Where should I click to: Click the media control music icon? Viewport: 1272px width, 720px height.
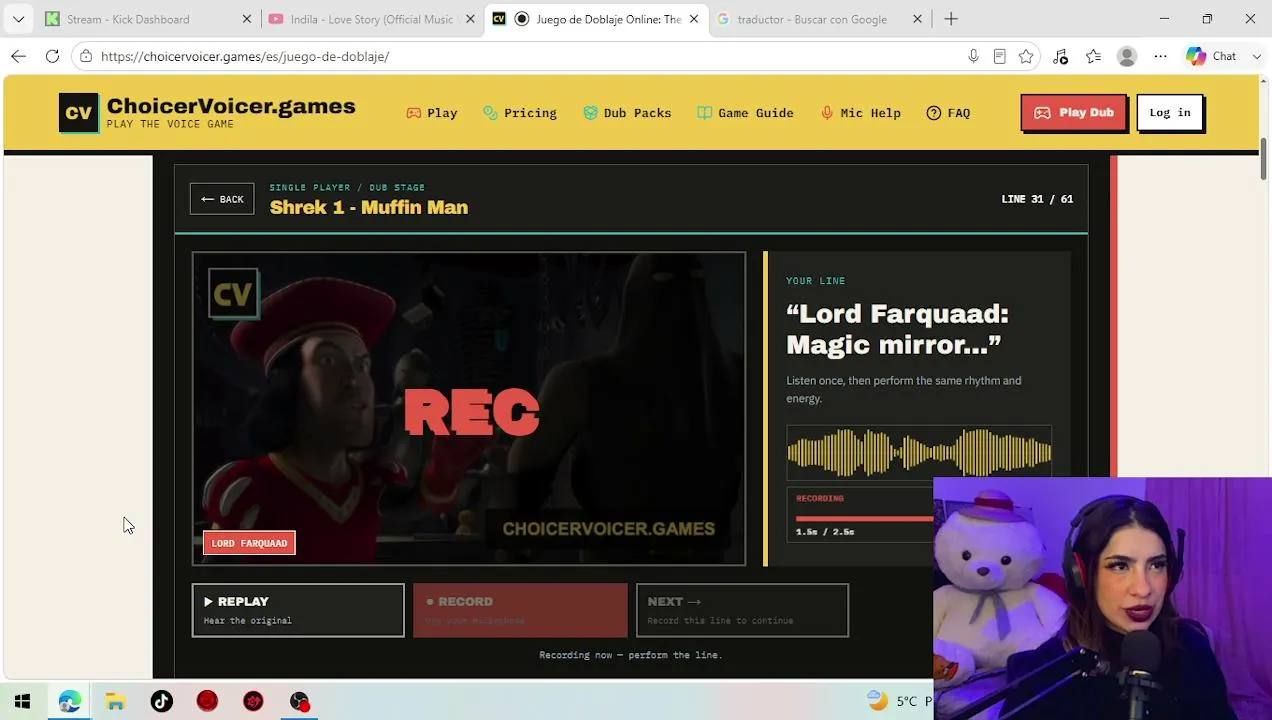1060,56
